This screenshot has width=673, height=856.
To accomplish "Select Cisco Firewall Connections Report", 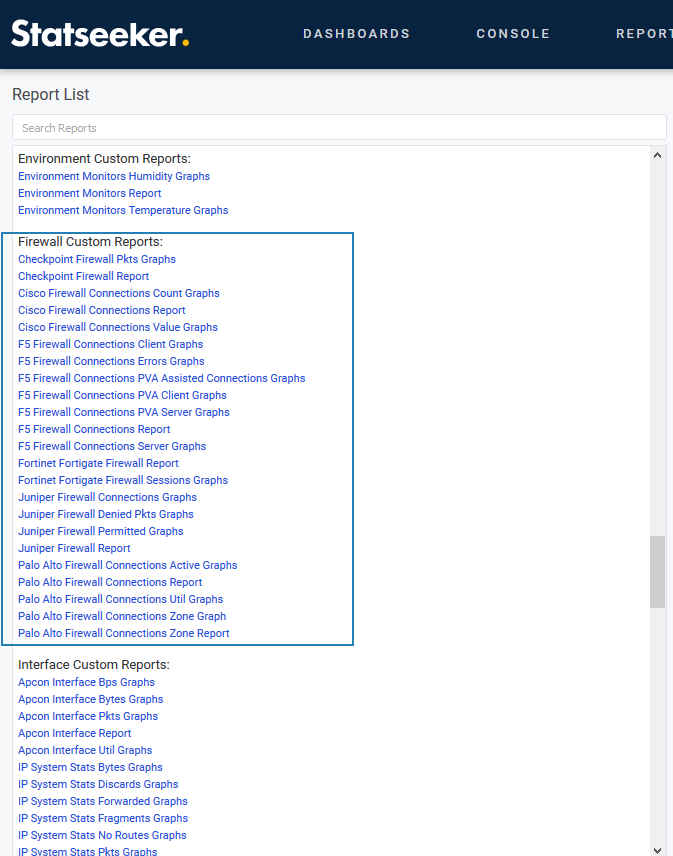I will 102,310.
